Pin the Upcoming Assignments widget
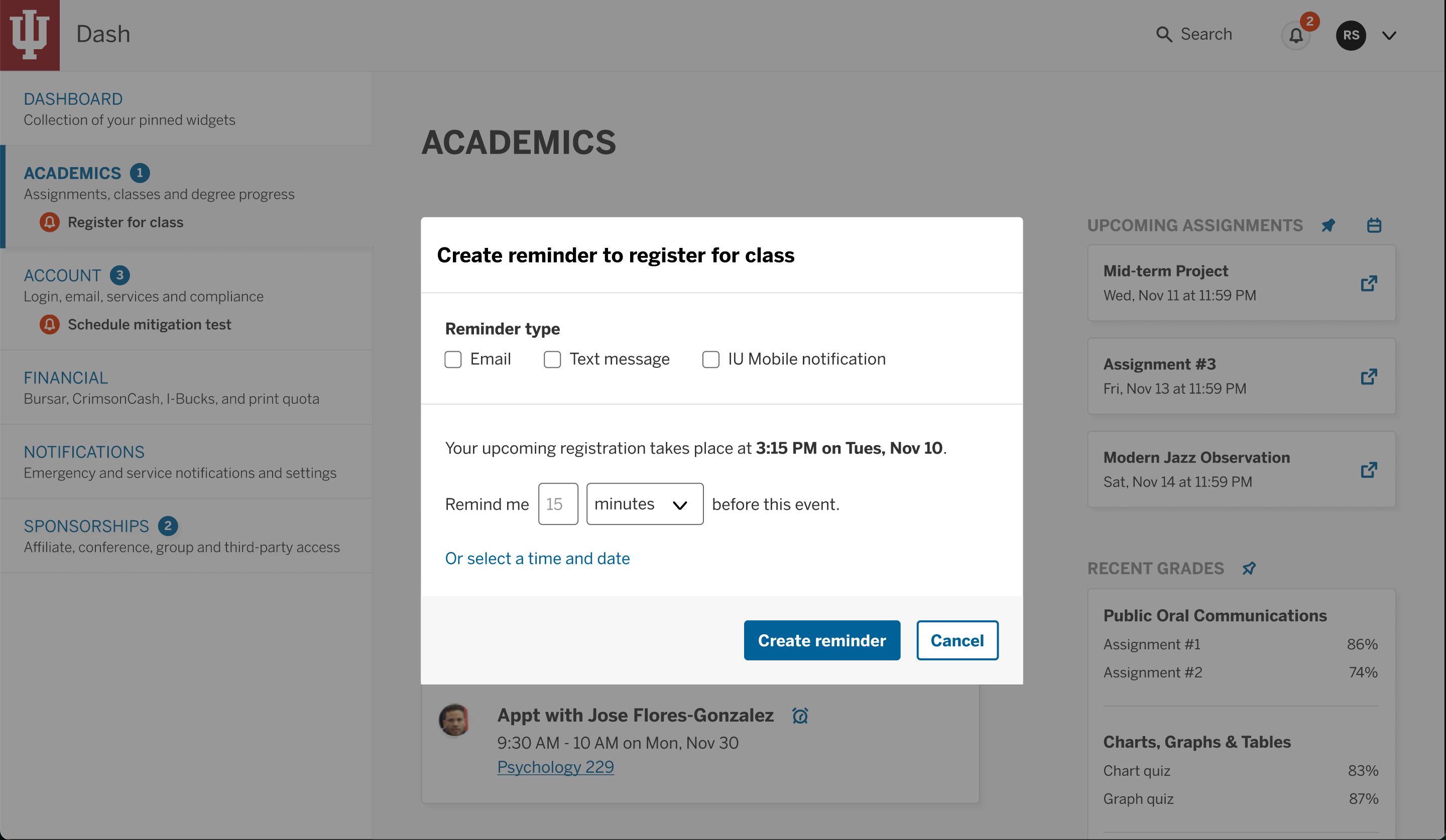 coord(1329,225)
